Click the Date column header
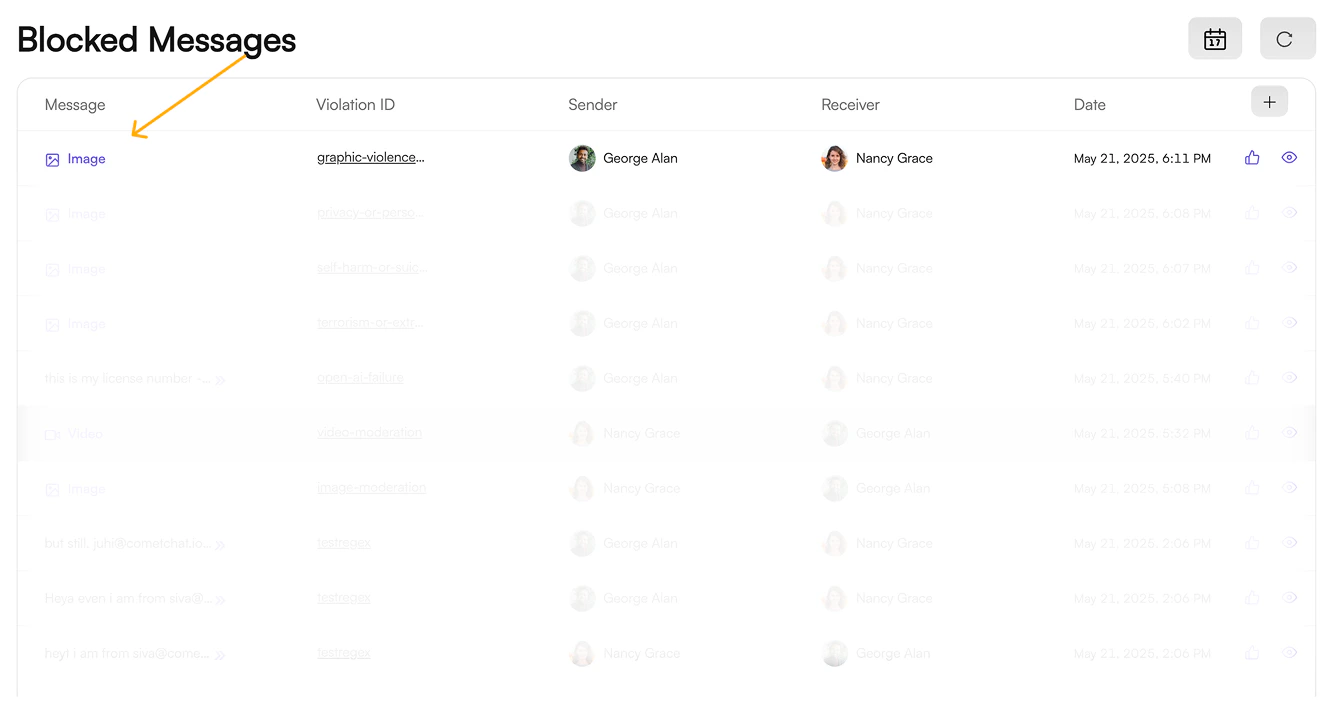 [1090, 105]
